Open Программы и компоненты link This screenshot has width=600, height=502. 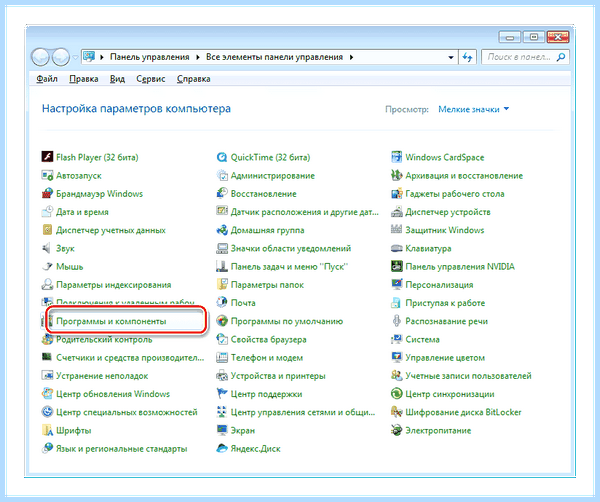[x=111, y=321]
